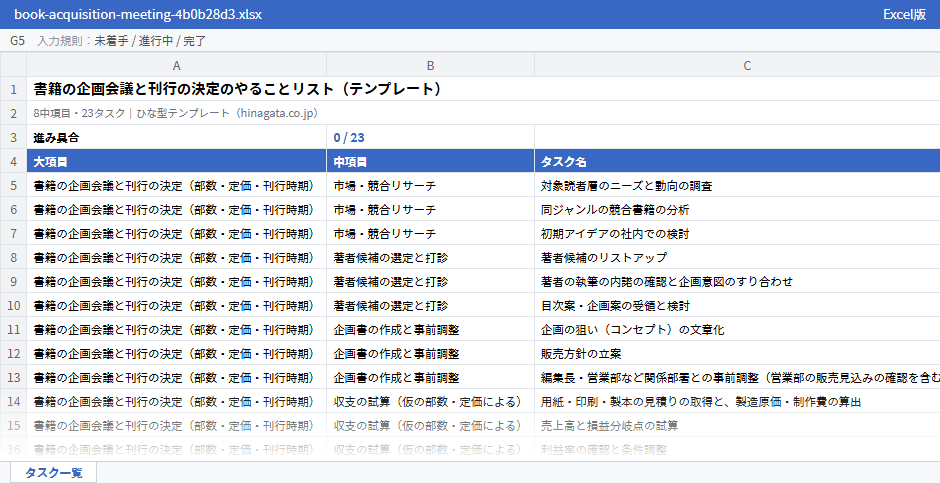Select column A header
The width and height of the screenshot is (940, 483).
pos(176,65)
